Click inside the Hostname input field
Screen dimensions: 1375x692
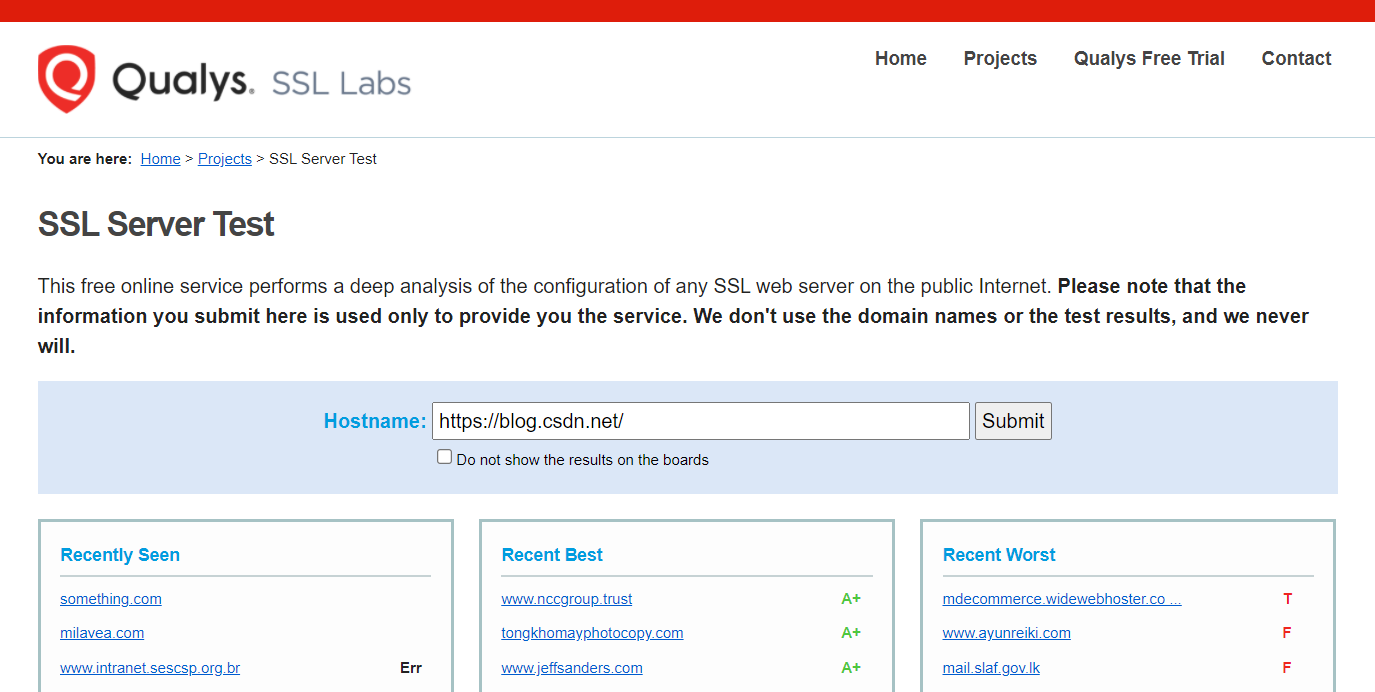tap(700, 421)
